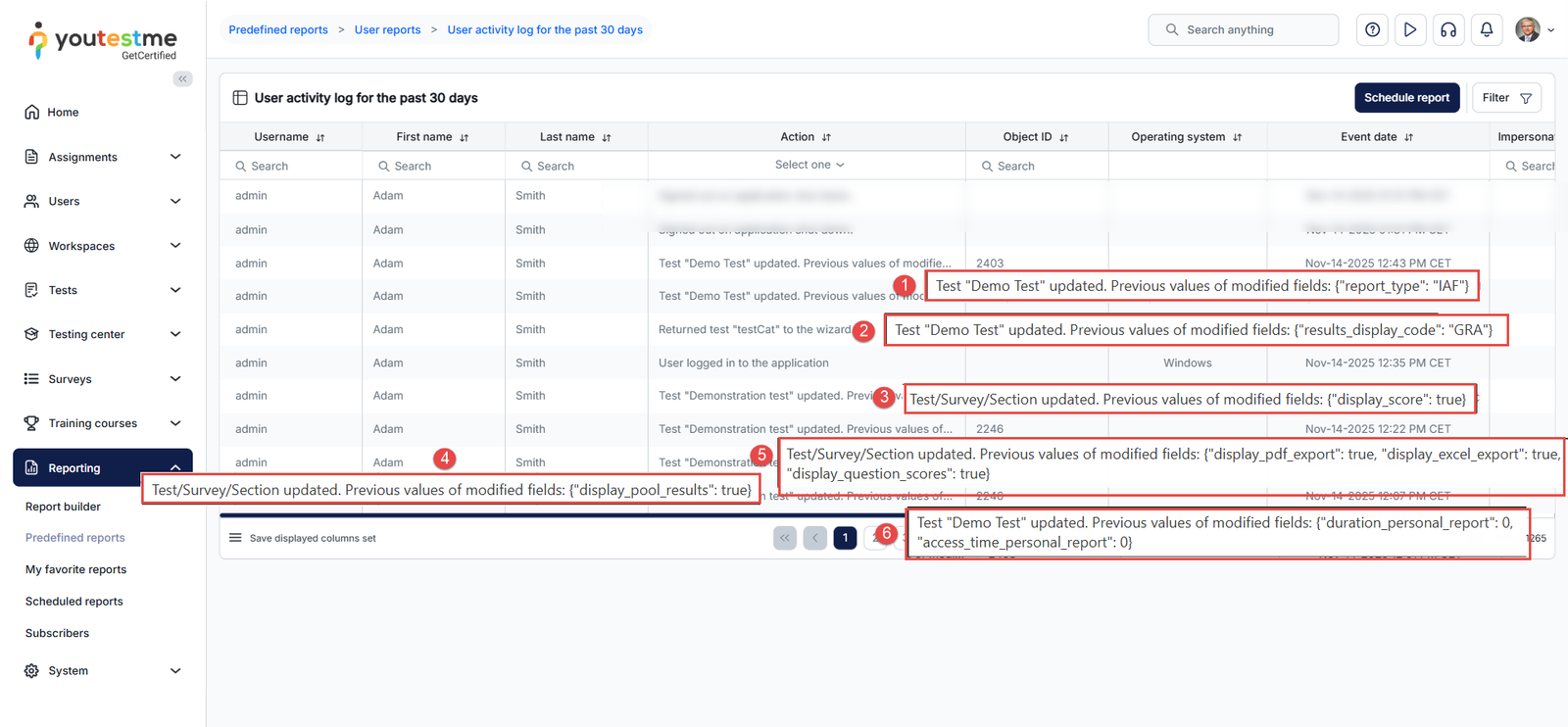
Task: Click the Filter button
Action: (1506, 98)
